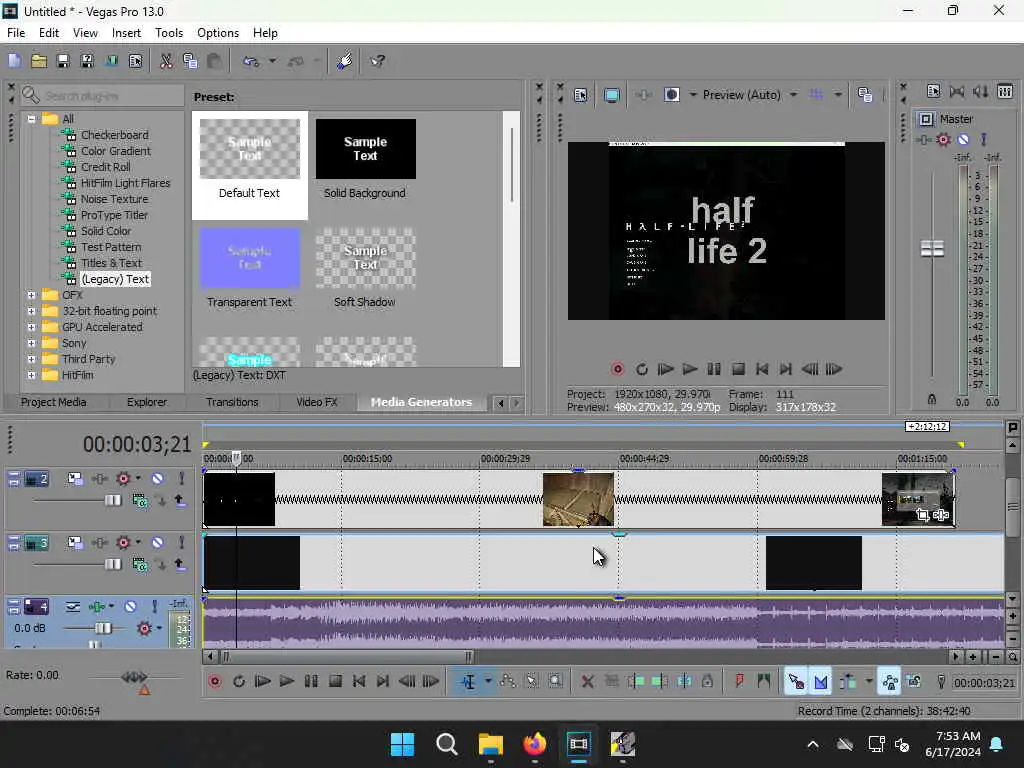
Task: Click Stop in timeline transport bar
Action: point(335,682)
